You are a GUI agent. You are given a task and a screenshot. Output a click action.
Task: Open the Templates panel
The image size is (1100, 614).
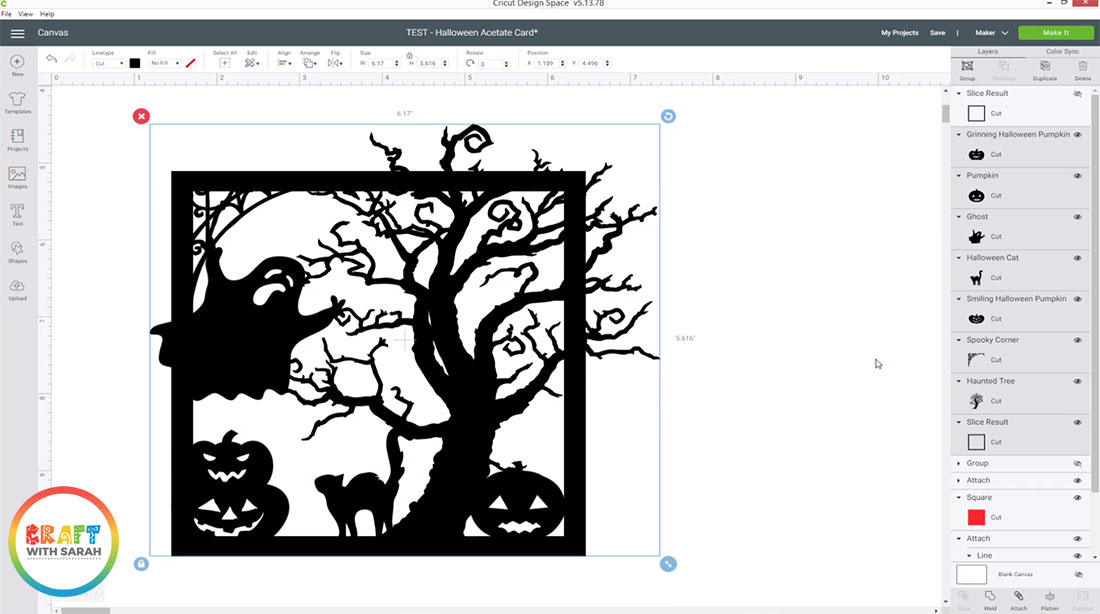[17, 102]
